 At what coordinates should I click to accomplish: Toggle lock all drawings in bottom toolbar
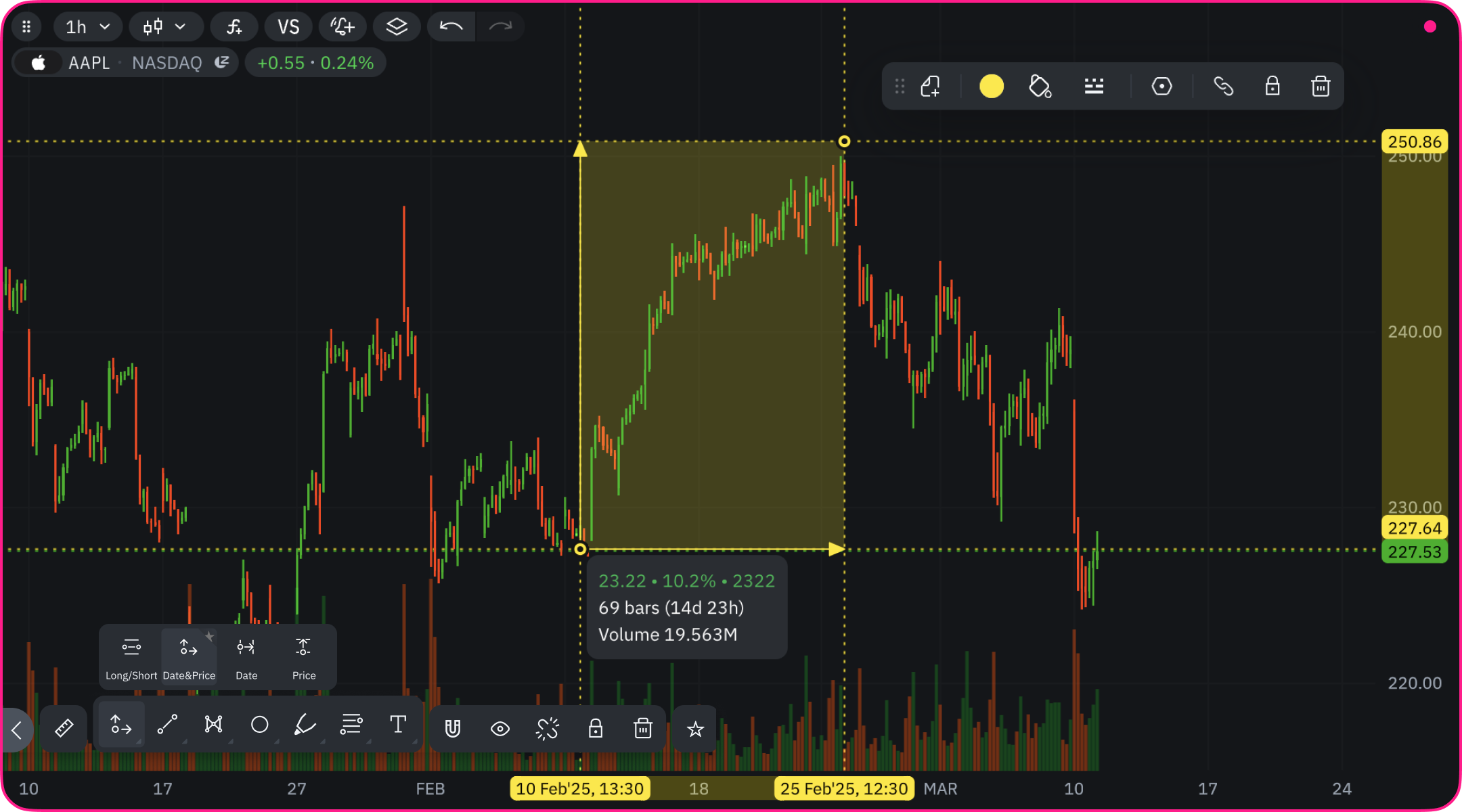[596, 729]
